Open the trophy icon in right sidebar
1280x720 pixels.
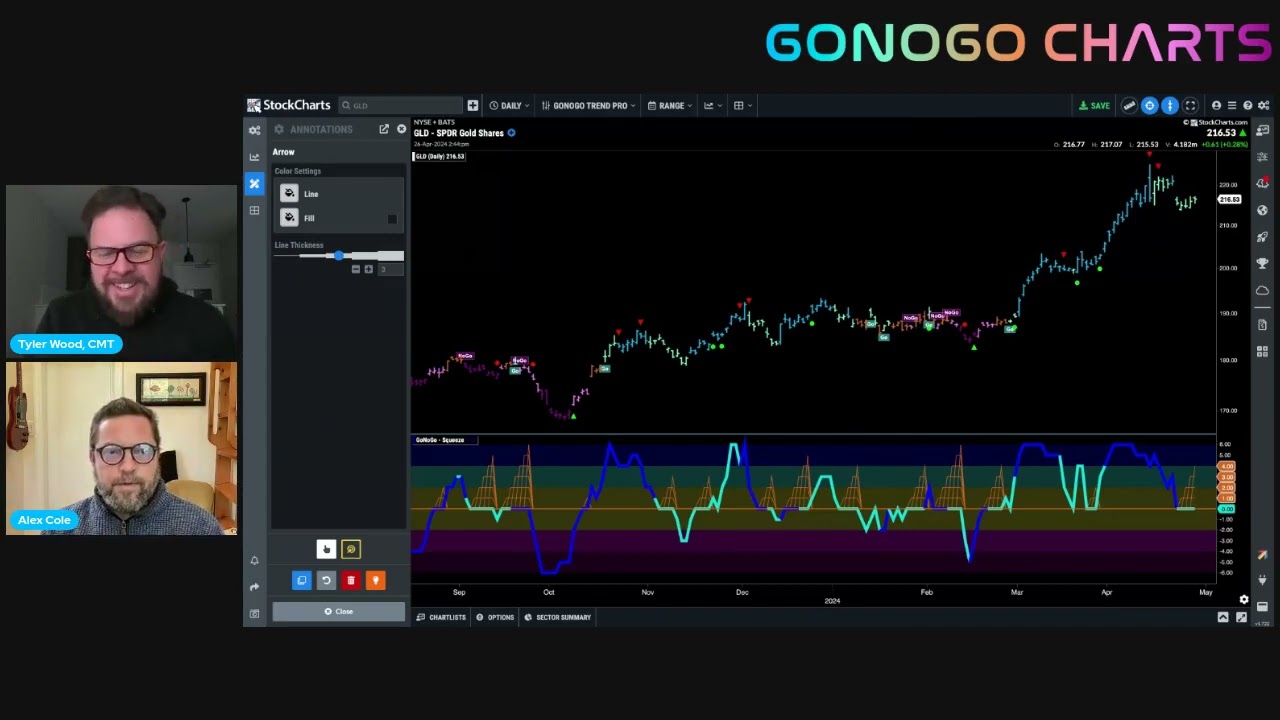(1262, 265)
